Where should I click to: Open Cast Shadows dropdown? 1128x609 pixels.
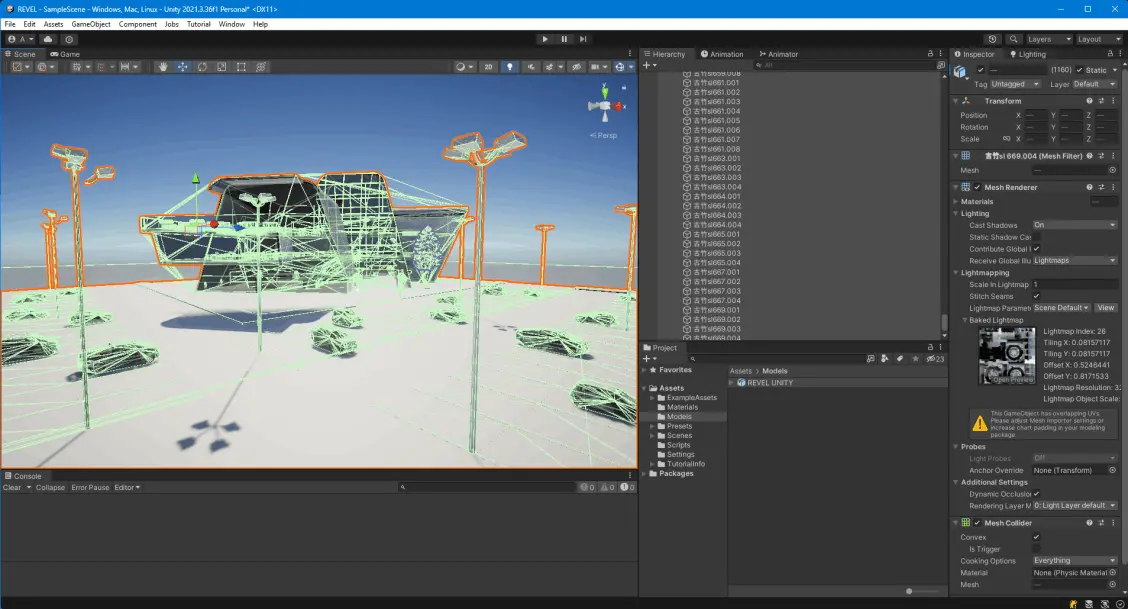pyautogui.click(x=1075, y=225)
